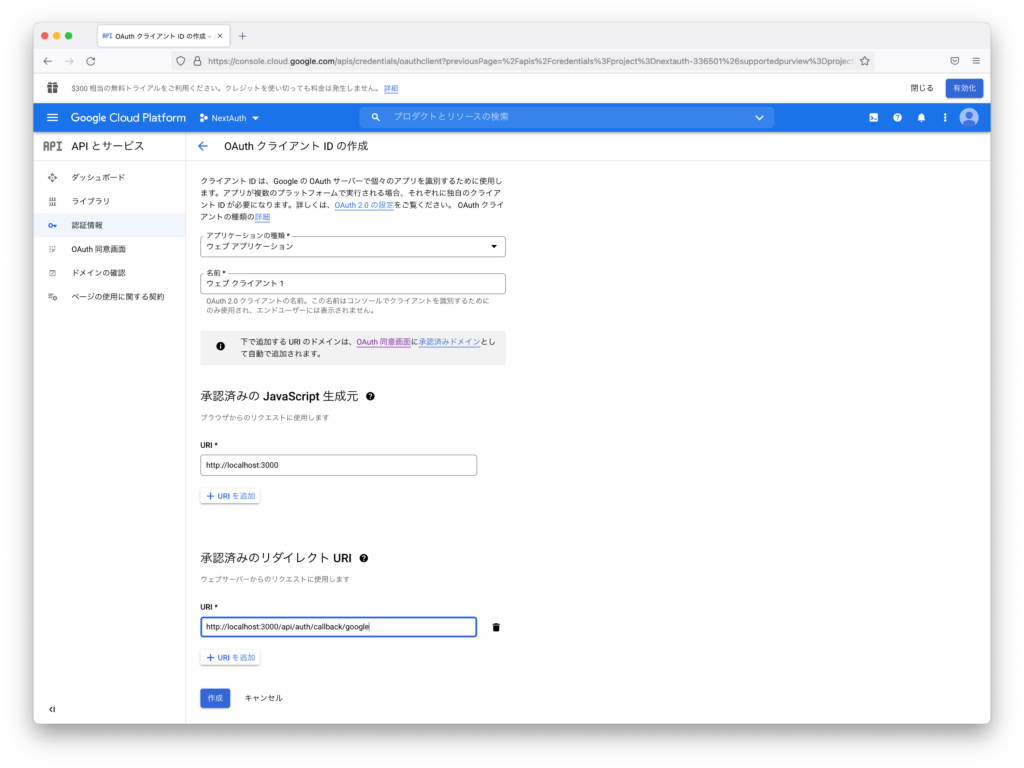Open the account avatar in the top bar
This screenshot has height=768, width=1024.
[968, 117]
